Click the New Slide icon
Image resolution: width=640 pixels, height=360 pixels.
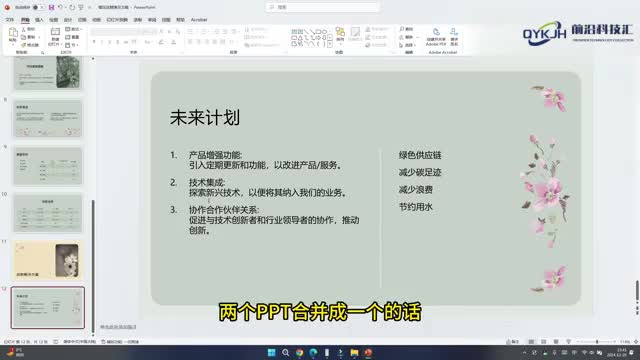point(55,32)
